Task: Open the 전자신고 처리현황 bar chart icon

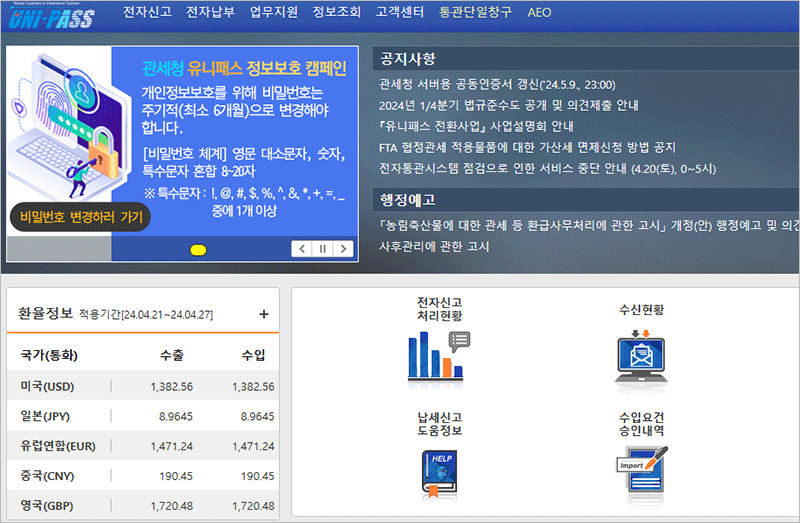Action: [x=439, y=356]
